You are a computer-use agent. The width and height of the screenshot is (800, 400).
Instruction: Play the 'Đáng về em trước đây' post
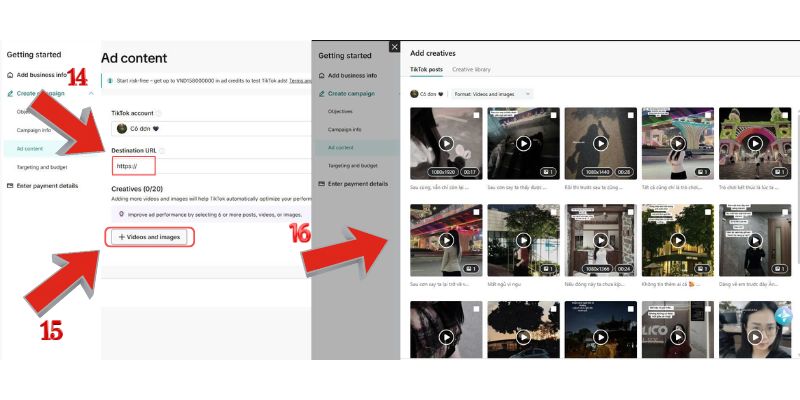(x=755, y=240)
